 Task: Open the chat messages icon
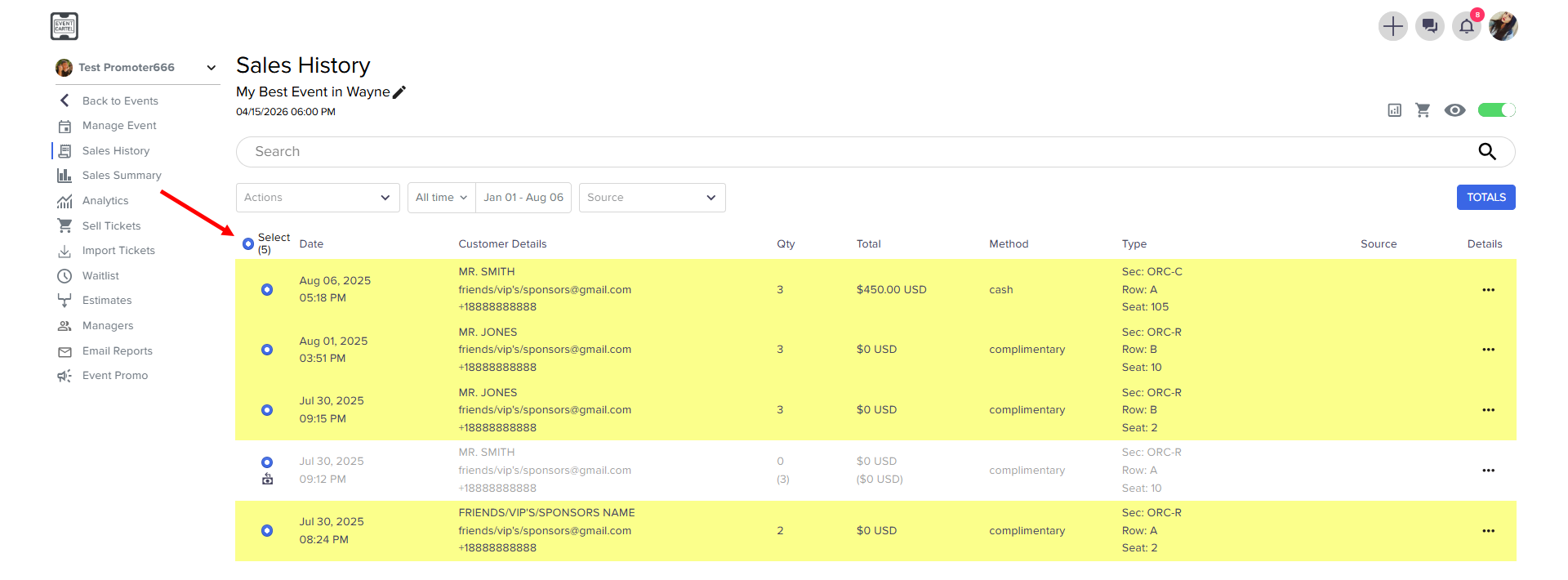1429,26
